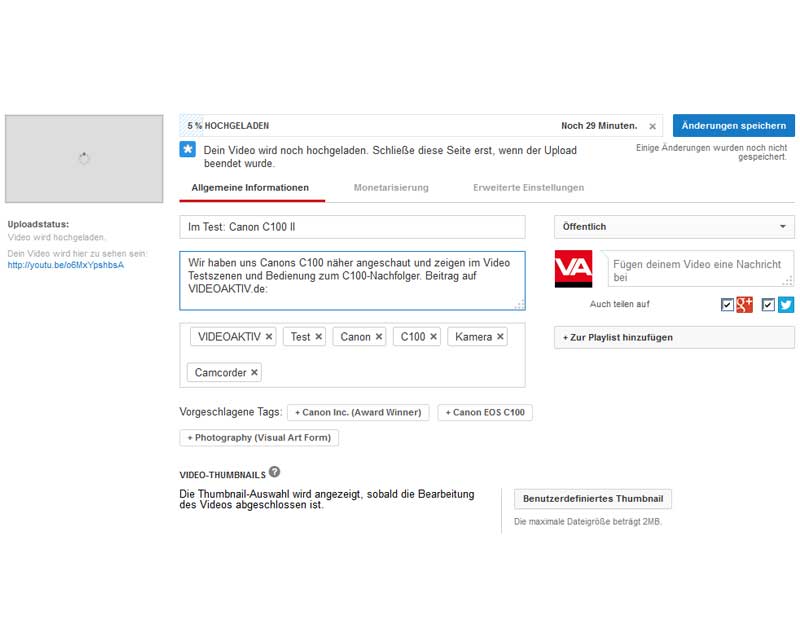Click the VA channel logo
800x640 pixels.
click(x=573, y=268)
